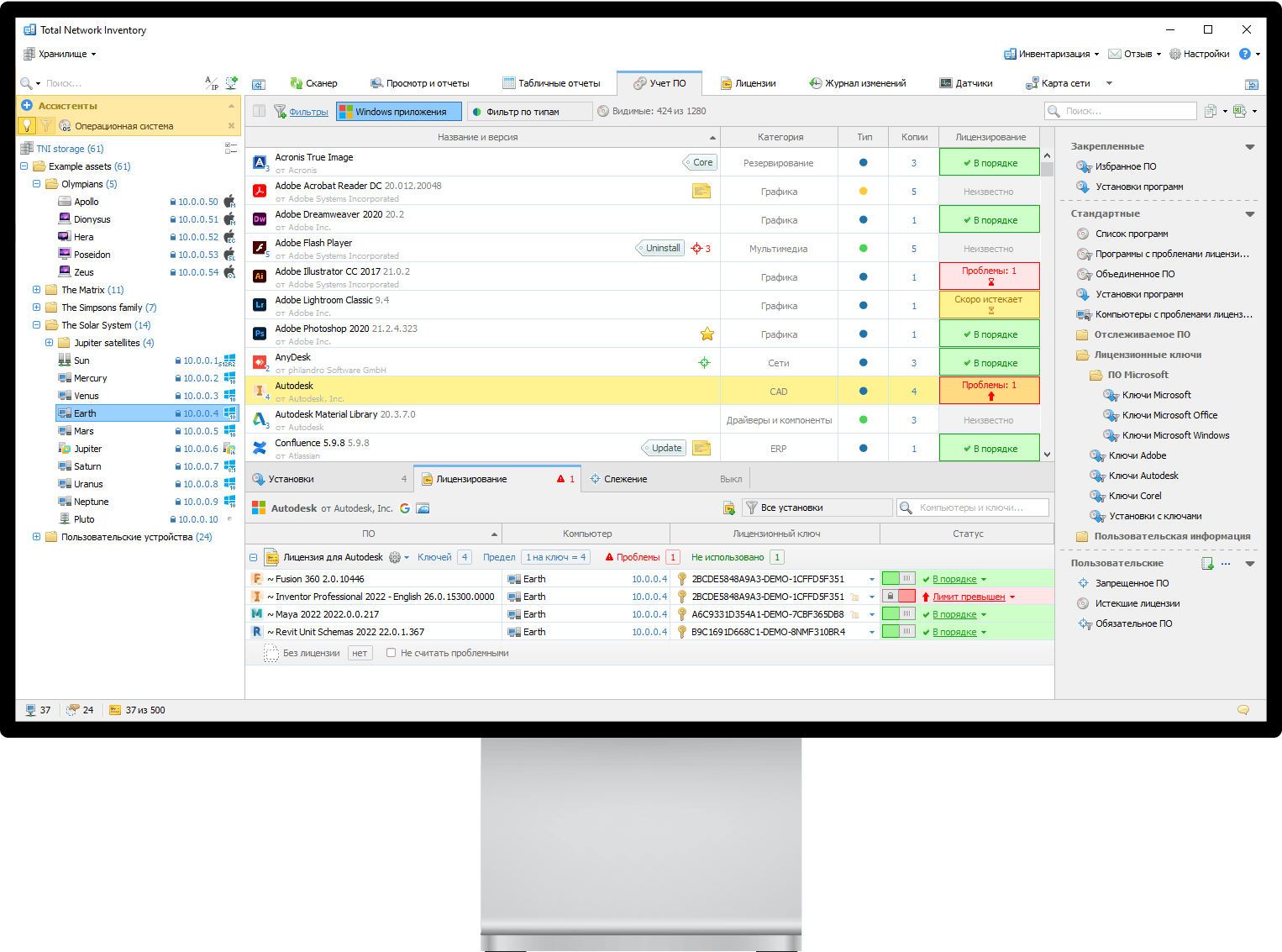Image resolution: width=1282 pixels, height=952 pixels.
Task: Open the Все установки filter dropdown
Action: (817, 508)
